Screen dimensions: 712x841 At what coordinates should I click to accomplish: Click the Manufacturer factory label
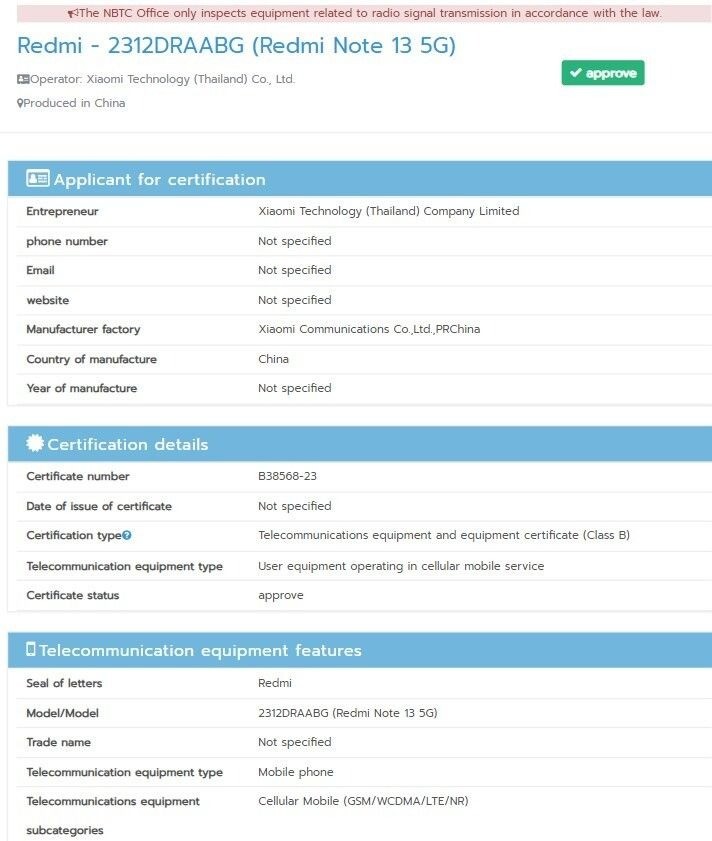coord(83,329)
